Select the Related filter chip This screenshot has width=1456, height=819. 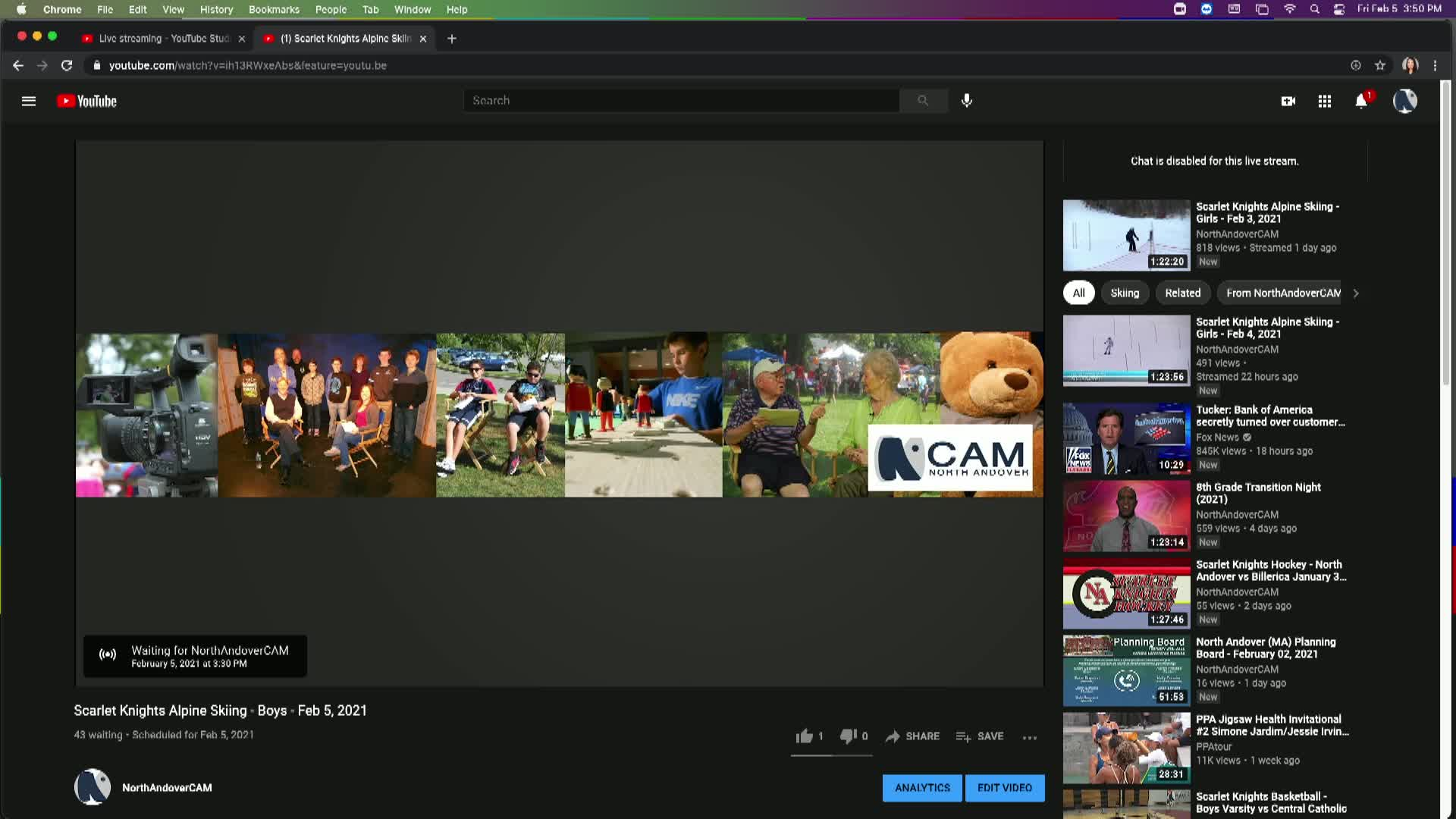coord(1183,293)
